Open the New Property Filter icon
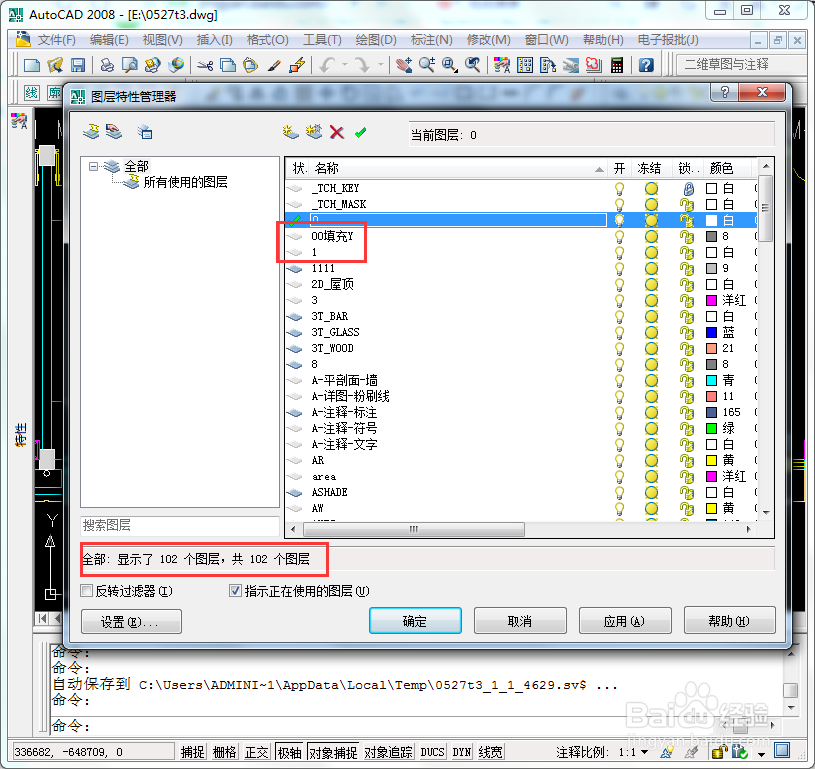This screenshot has height=769, width=815. click(91, 131)
